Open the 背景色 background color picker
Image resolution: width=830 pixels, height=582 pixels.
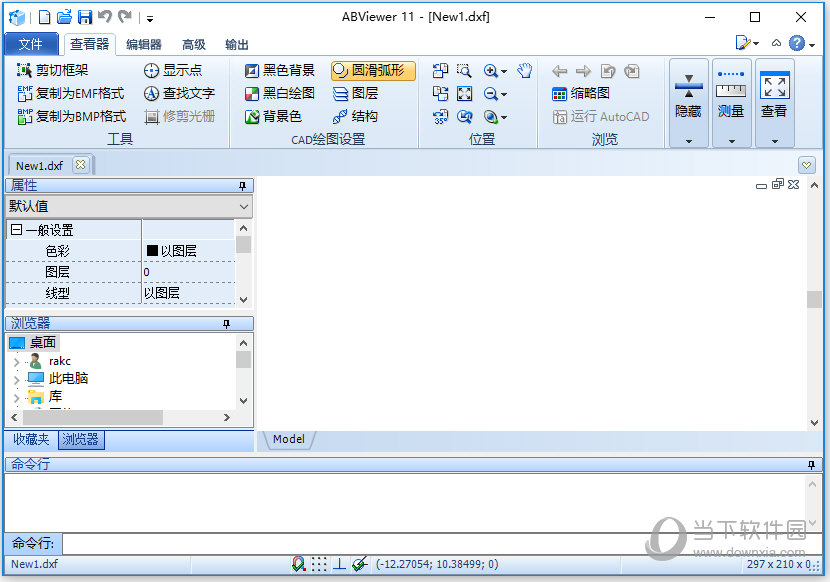[273, 116]
